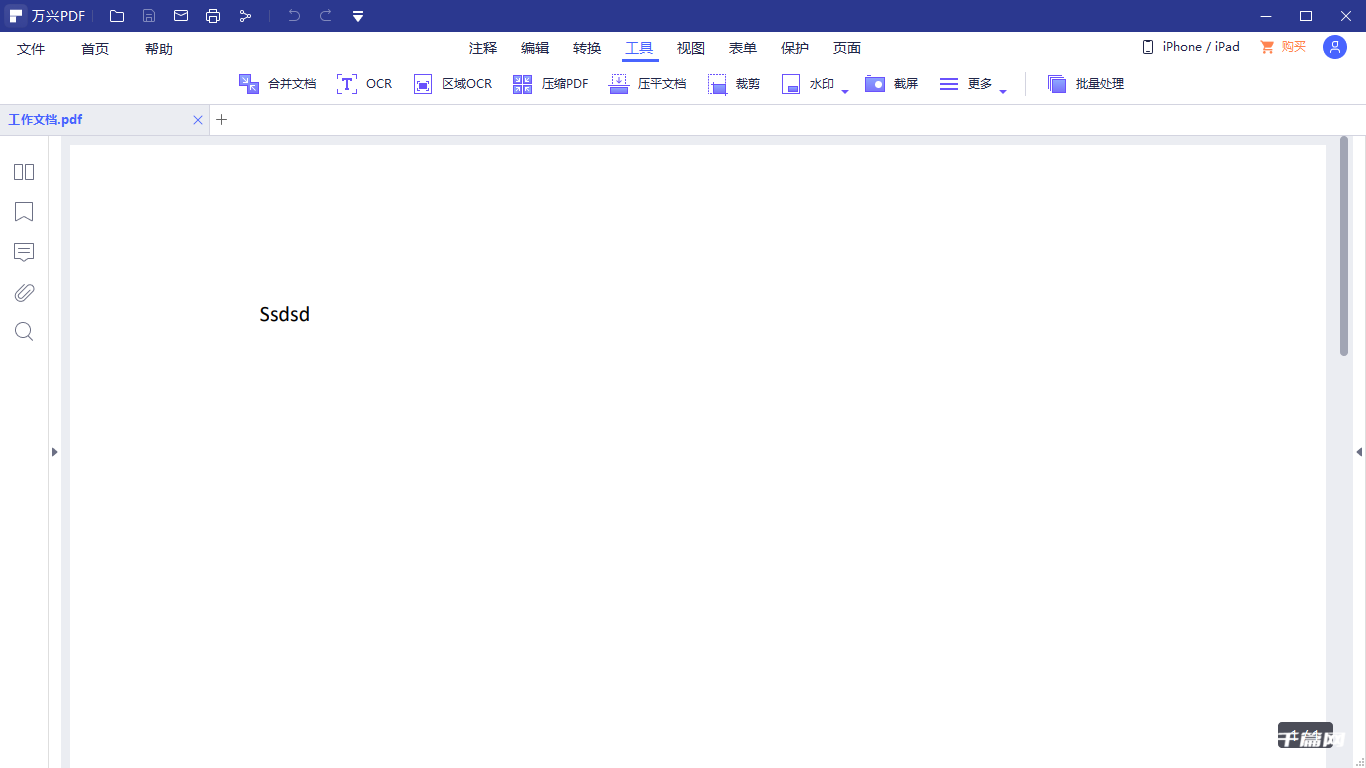Switch to the Edit (编辑) tab
Screen dimensions: 1366x768
535,48
